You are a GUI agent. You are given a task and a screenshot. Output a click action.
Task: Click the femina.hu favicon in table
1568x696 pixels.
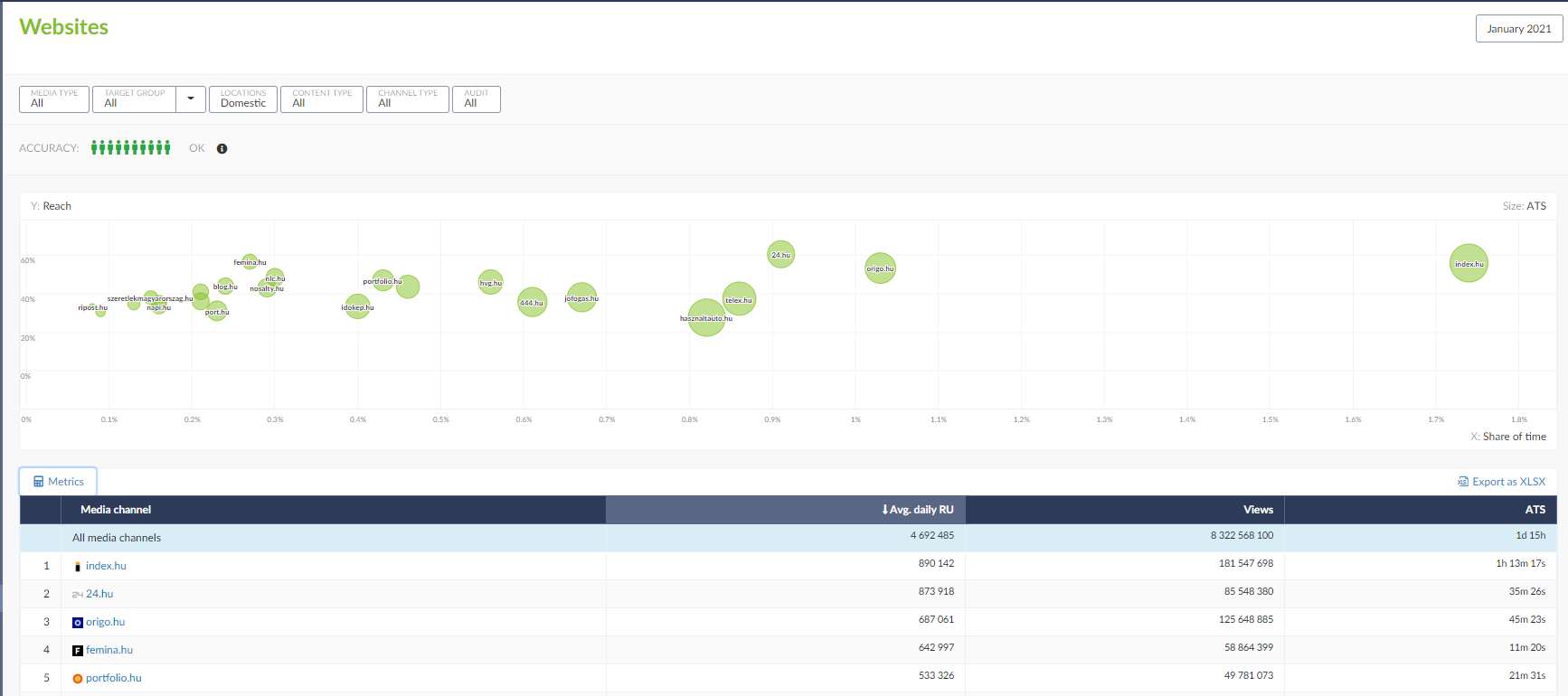point(77,651)
